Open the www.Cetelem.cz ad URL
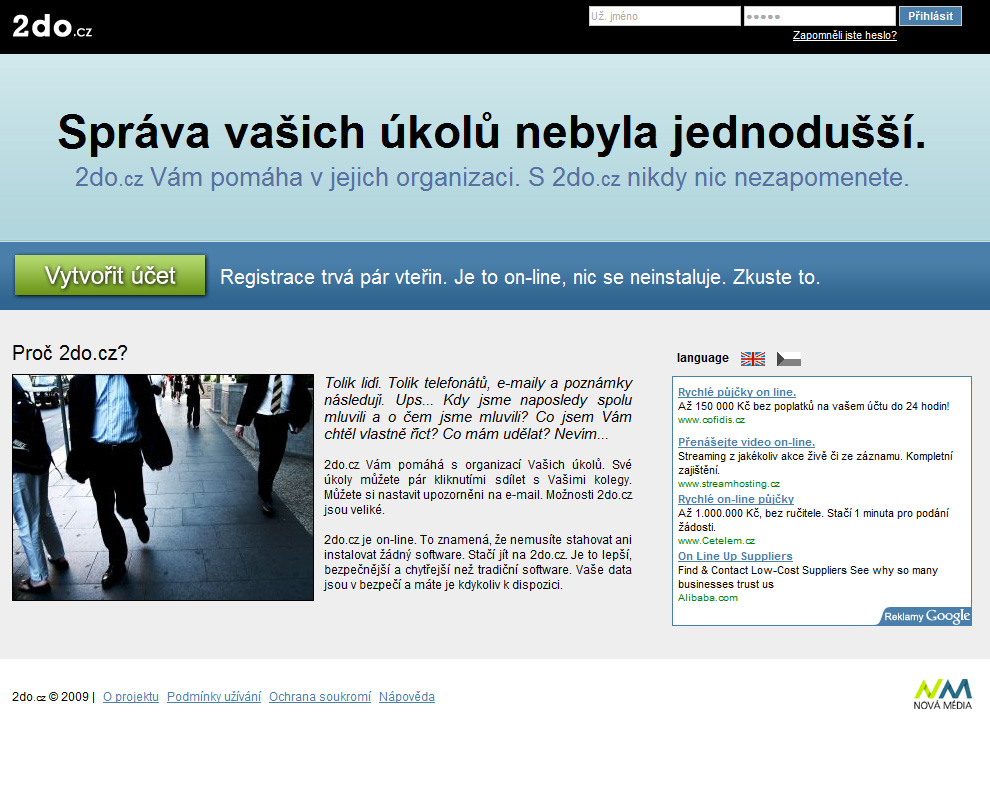990x790 pixels. [716, 541]
